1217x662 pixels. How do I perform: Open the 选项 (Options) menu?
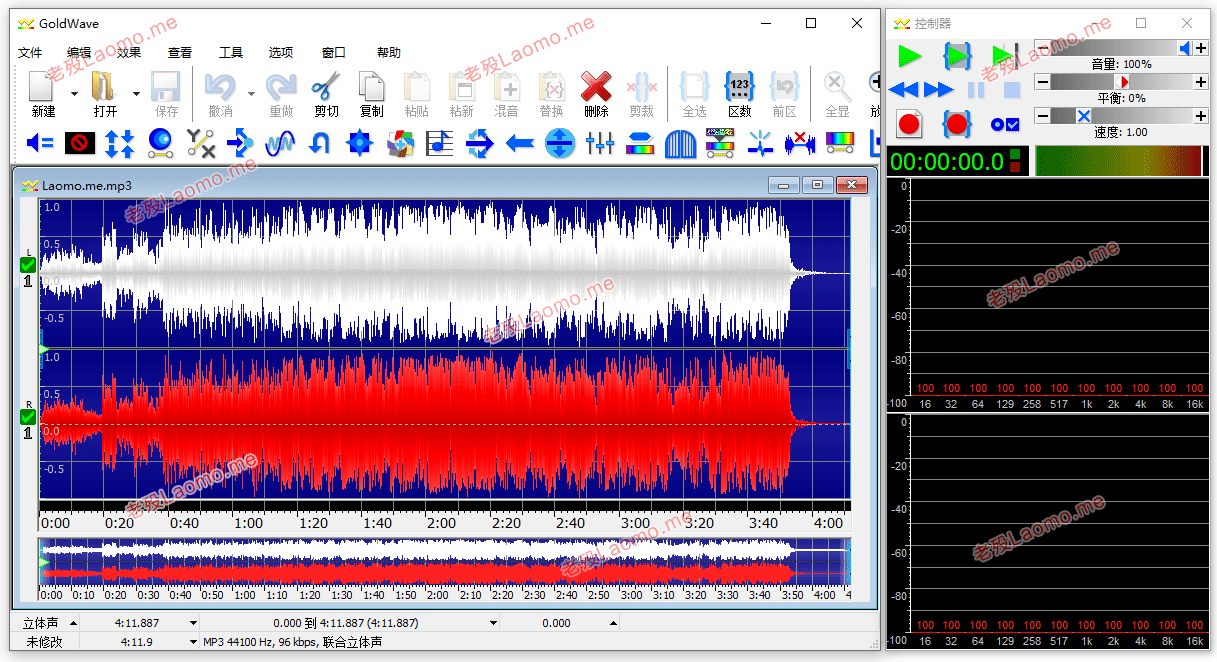click(281, 53)
